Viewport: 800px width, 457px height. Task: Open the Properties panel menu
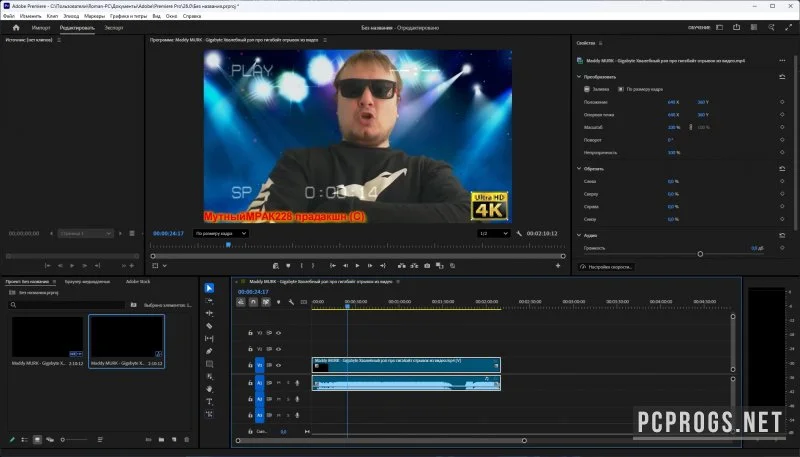click(x=601, y=43)
